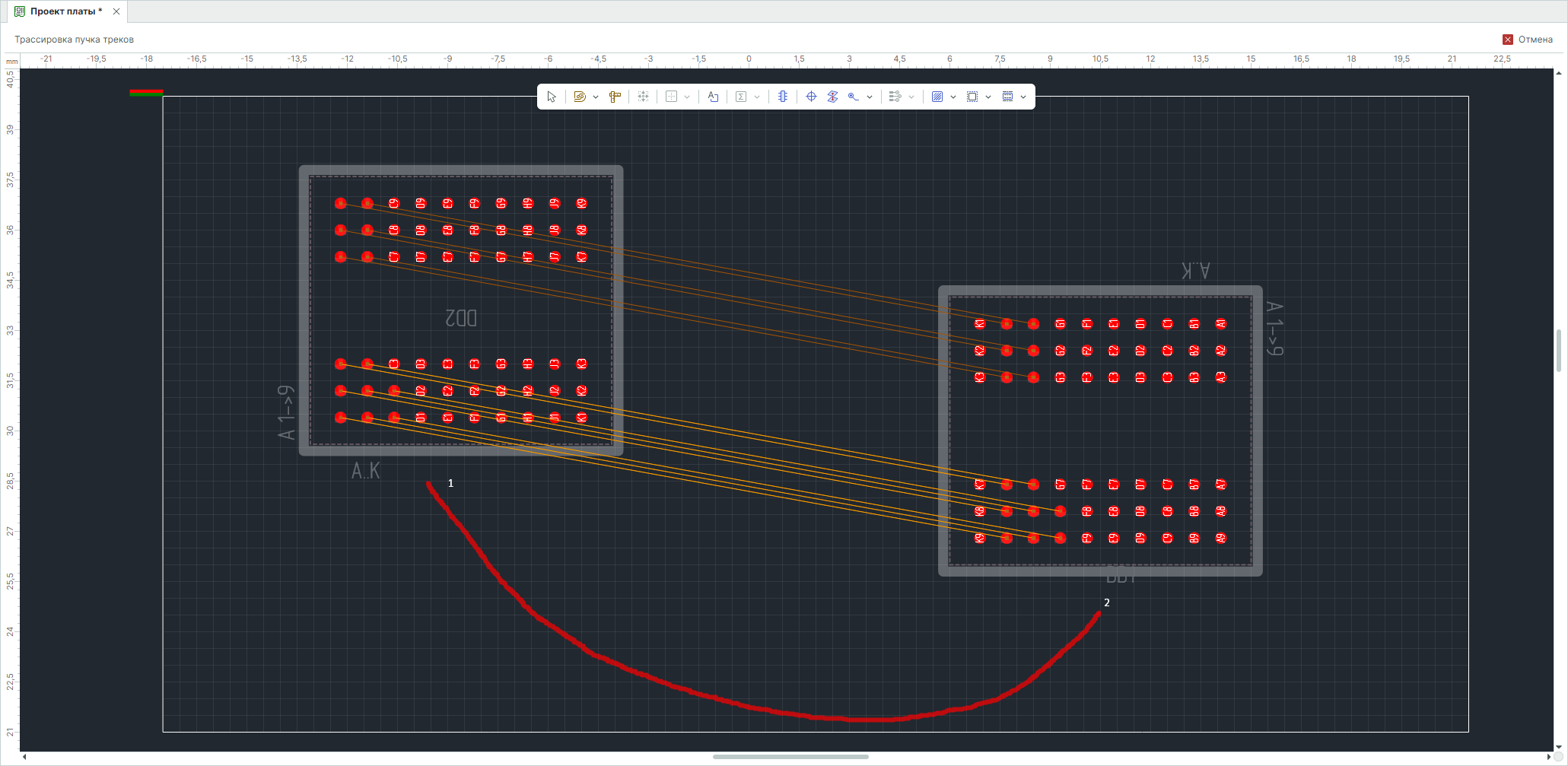The width and height of the screenshot is (1568, 766).
Task: Click the place component chip icon
Action: 783,97
